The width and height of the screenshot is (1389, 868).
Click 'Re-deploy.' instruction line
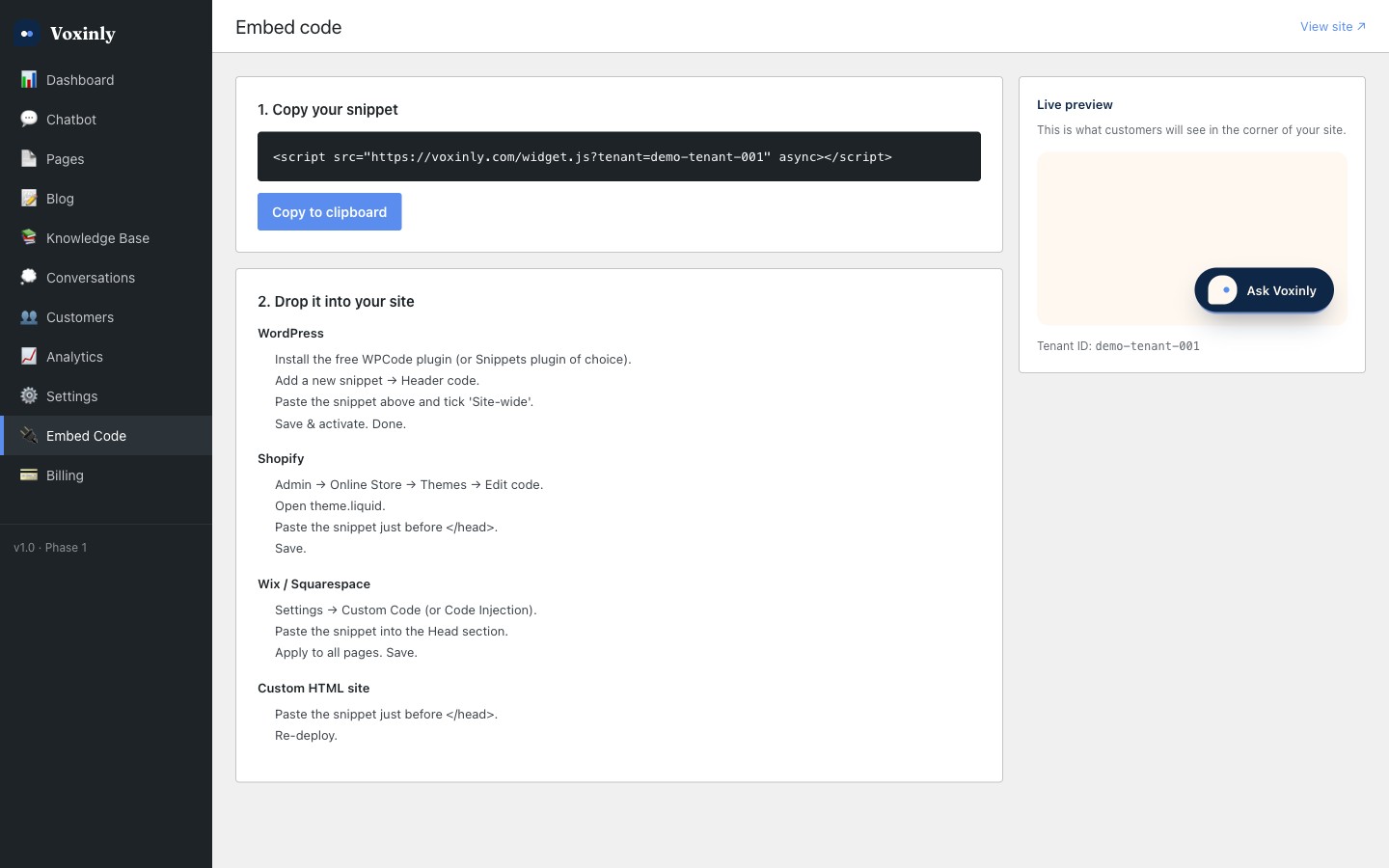pos(306,736)
